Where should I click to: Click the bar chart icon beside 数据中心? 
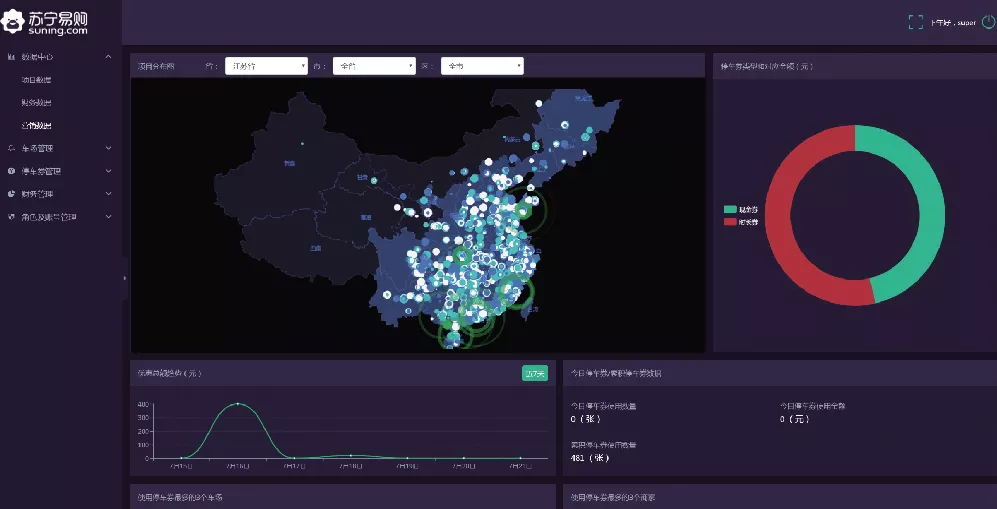coord(11,57)
